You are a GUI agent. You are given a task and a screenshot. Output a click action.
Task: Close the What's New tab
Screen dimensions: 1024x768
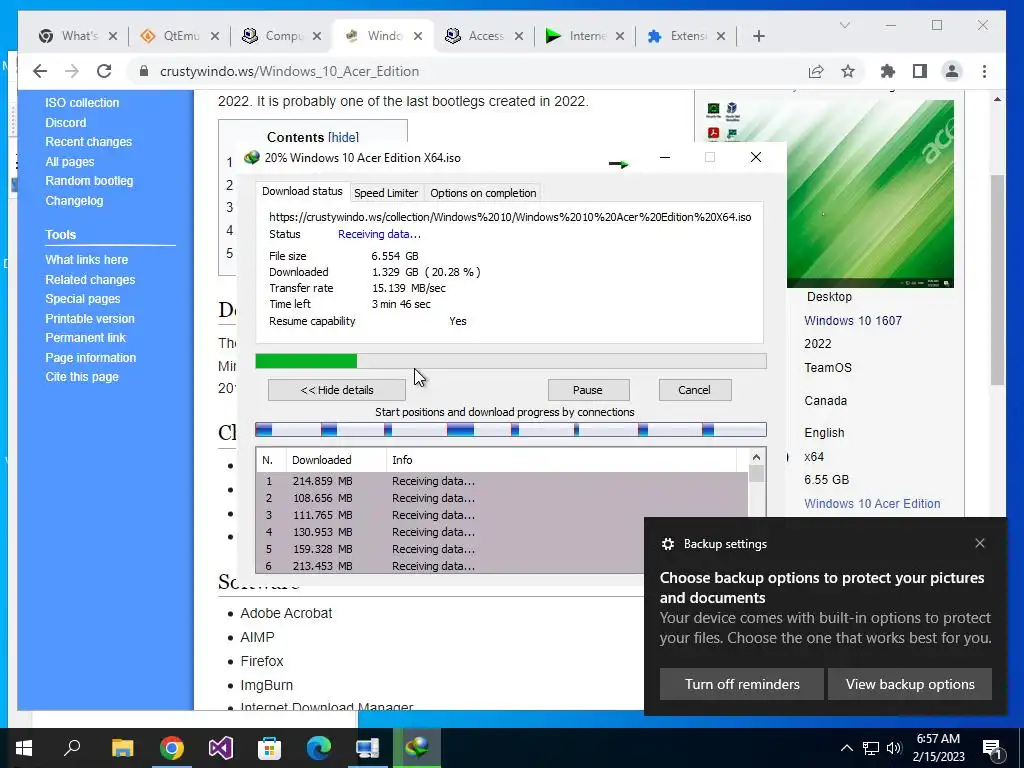pos(113,36)
